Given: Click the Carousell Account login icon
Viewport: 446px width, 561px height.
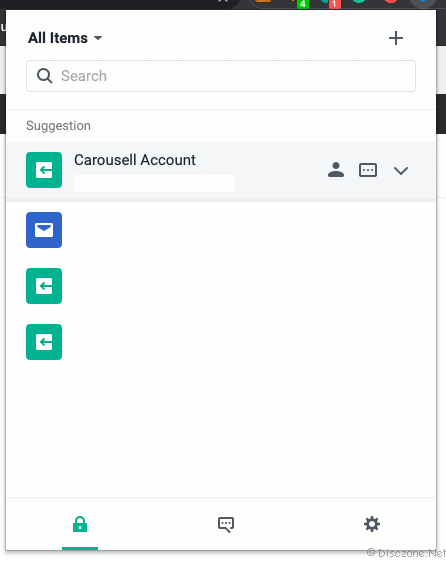Looking at the screenshot, I should pyautogui.click(x=44, y=170).
